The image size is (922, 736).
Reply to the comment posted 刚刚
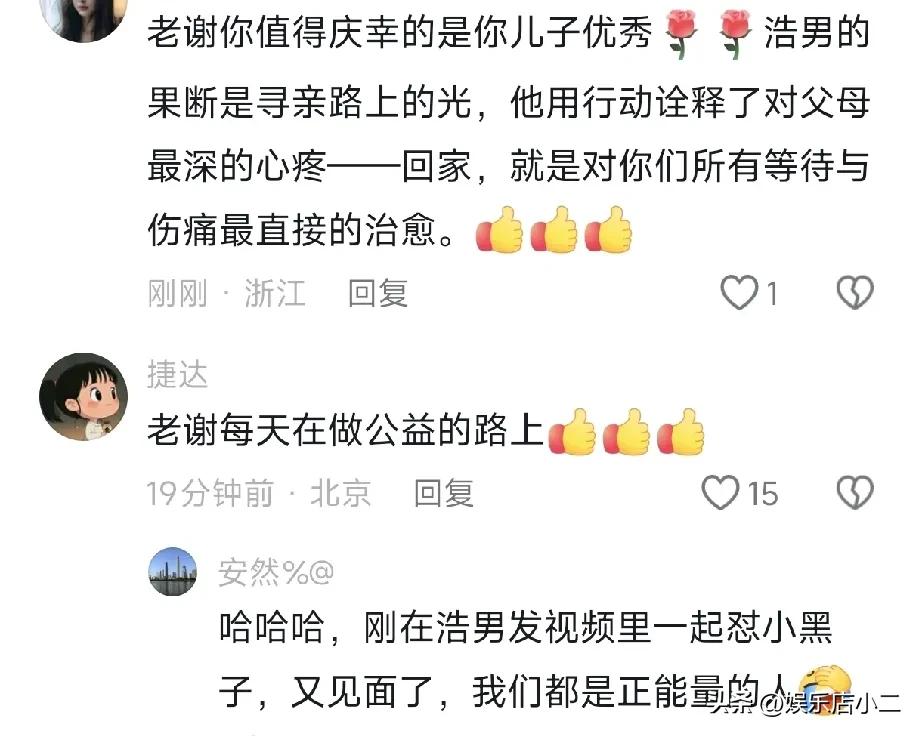(x=378, y=293)
